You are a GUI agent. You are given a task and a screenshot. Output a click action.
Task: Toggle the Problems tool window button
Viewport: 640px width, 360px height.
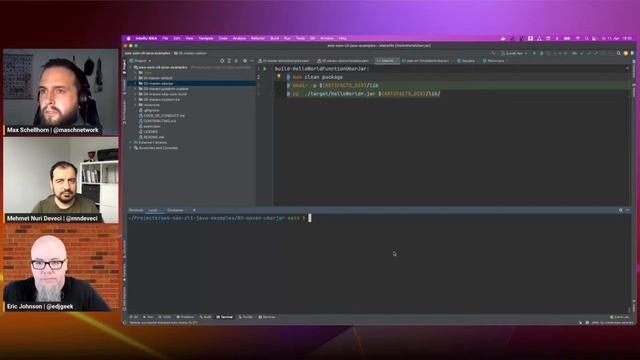tap(185, 317)
